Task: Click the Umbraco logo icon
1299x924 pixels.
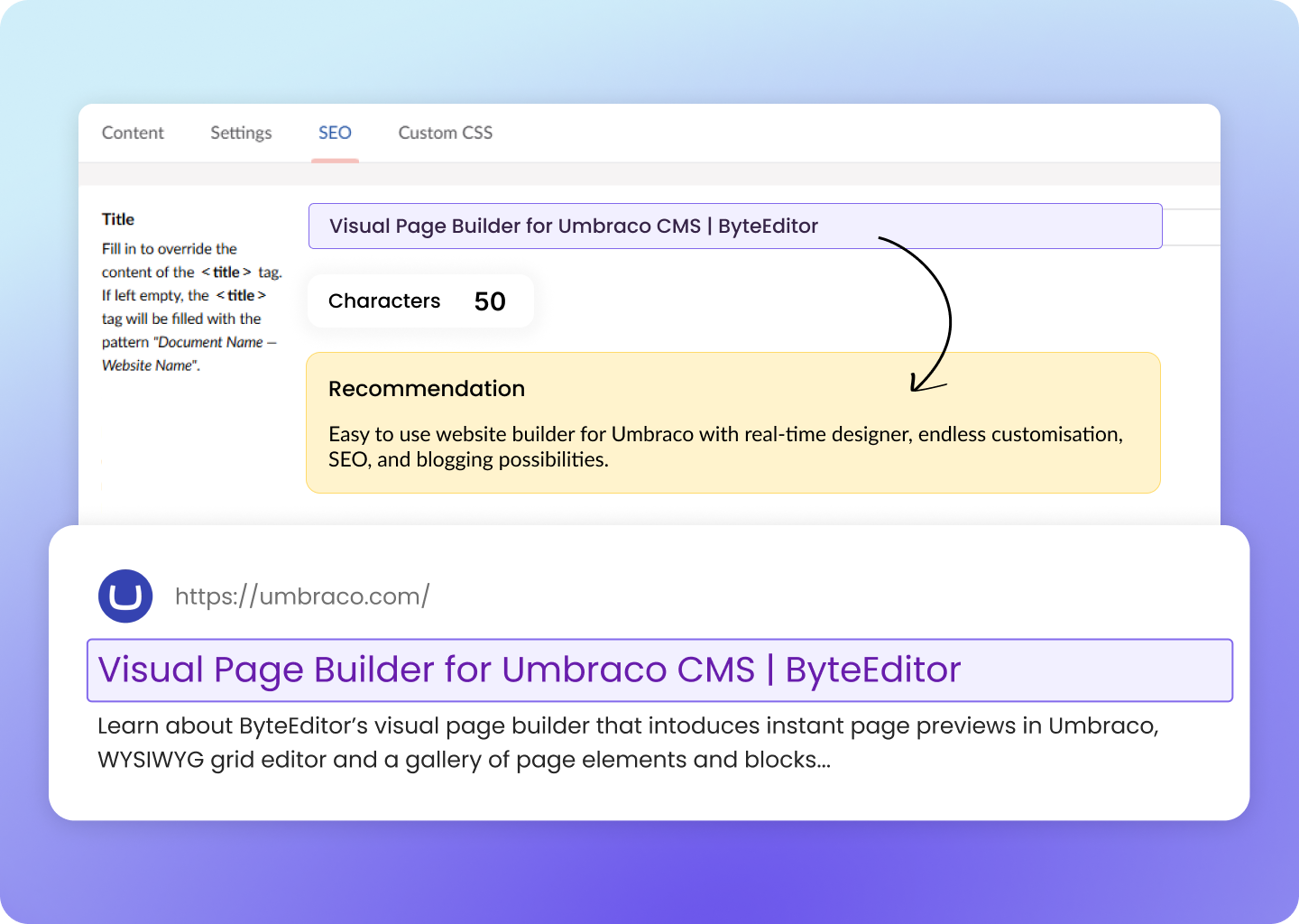Action: 125,597
